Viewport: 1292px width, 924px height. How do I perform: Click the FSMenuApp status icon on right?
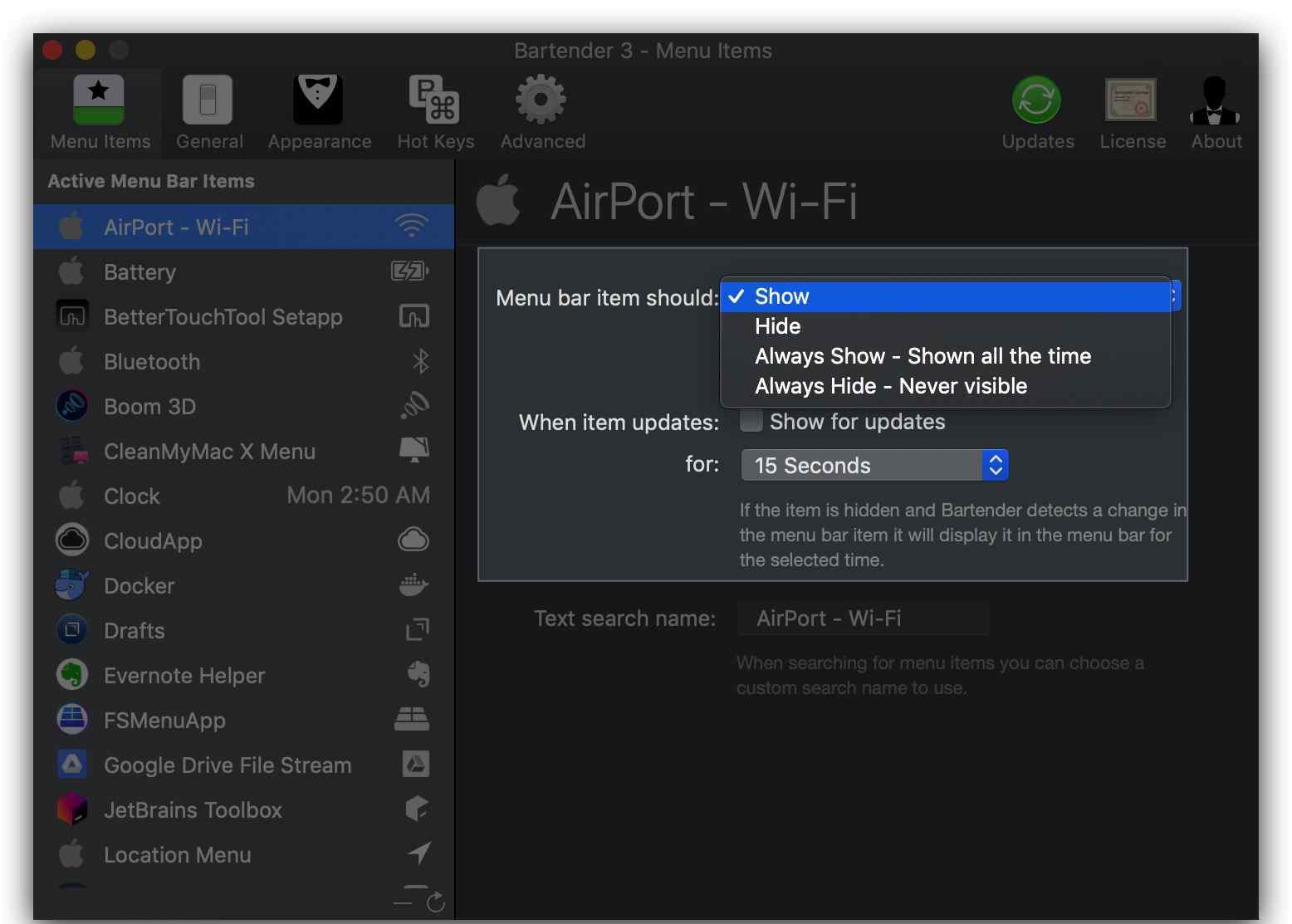pyautogui.click(x=412, y=719)
